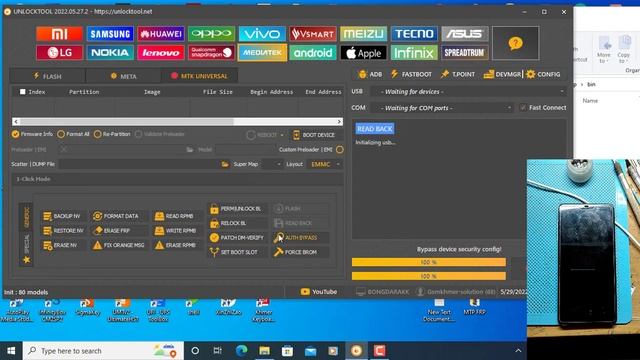Choose the Vsmart brand logo
640x360 pixels.
tap(313, 34)
